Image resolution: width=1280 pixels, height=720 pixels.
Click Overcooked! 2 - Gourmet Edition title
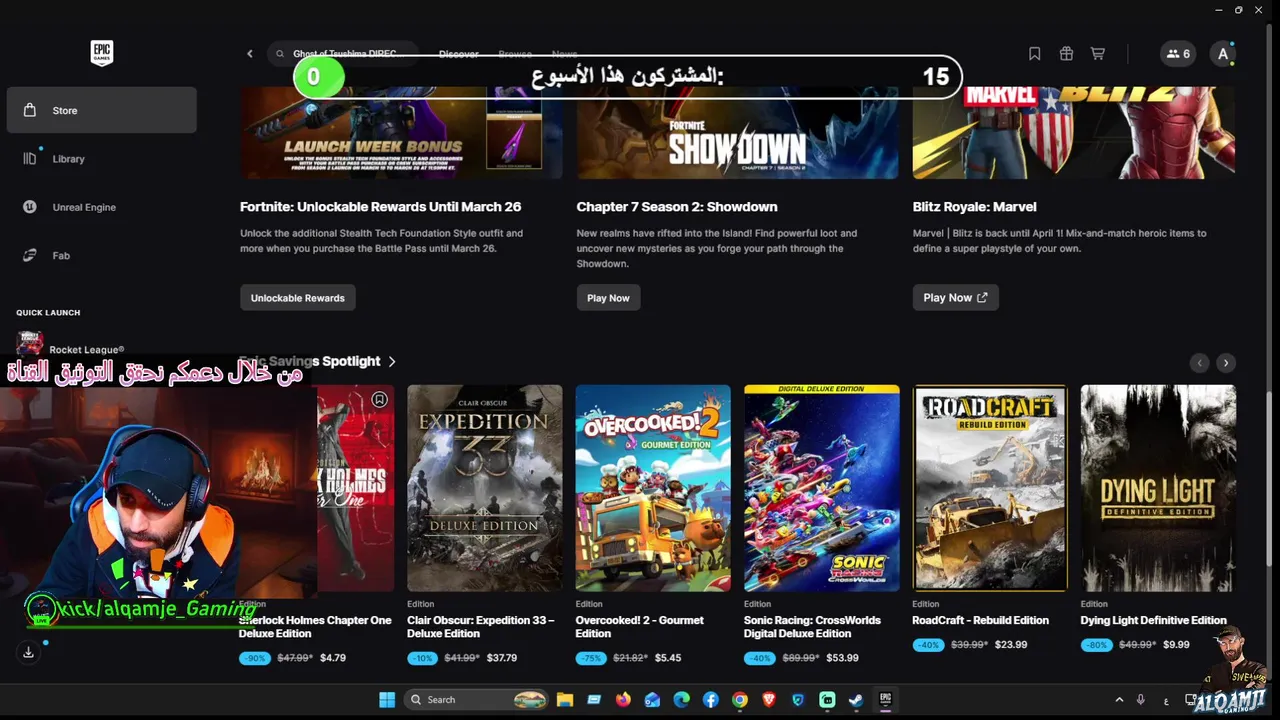pyautogui.click(x=640, y=627)
